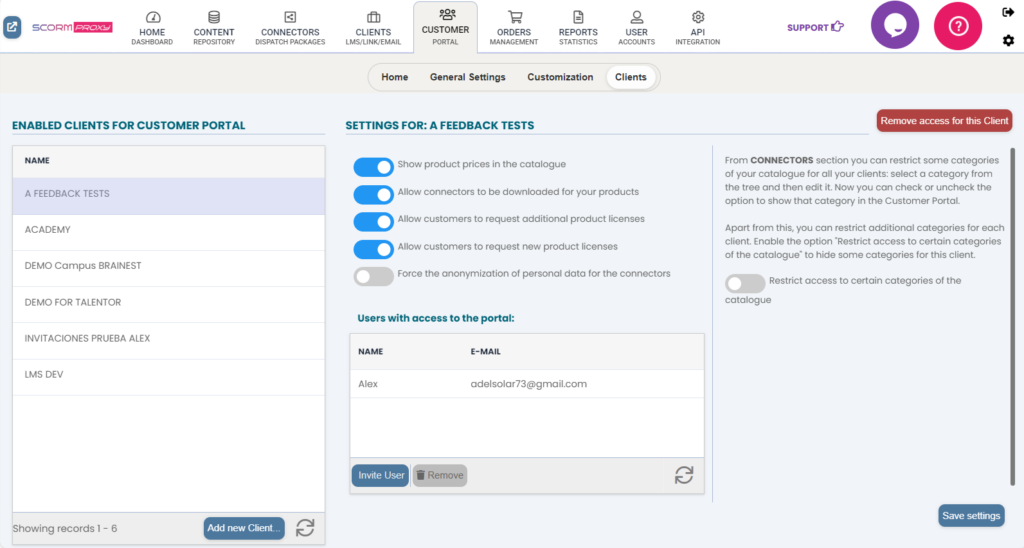Switch to General Settings tab
This screenshot has height=548, width=1024.
[x=468, y=77]
